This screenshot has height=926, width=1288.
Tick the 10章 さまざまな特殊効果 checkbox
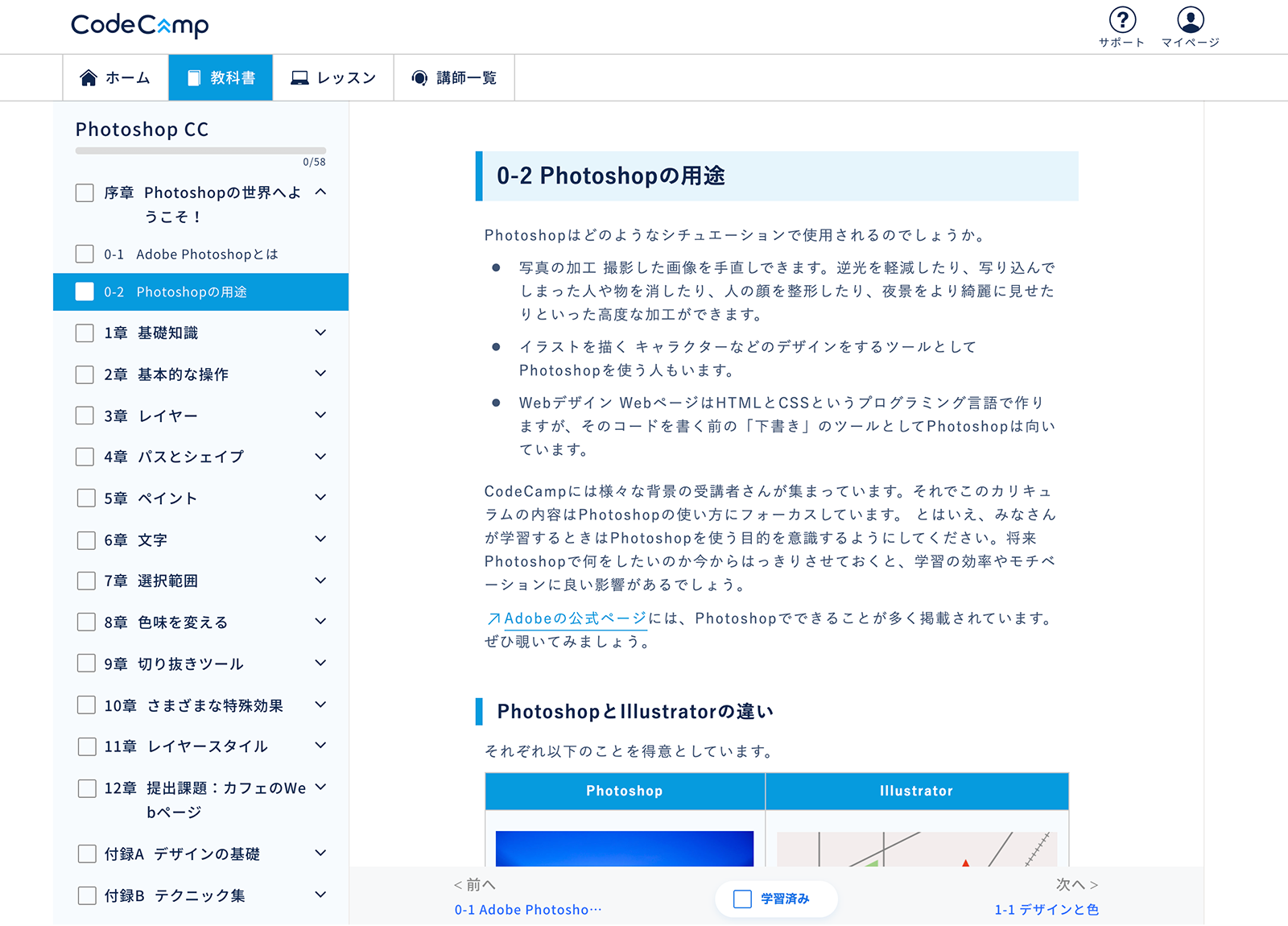click(x=86, y=705)
